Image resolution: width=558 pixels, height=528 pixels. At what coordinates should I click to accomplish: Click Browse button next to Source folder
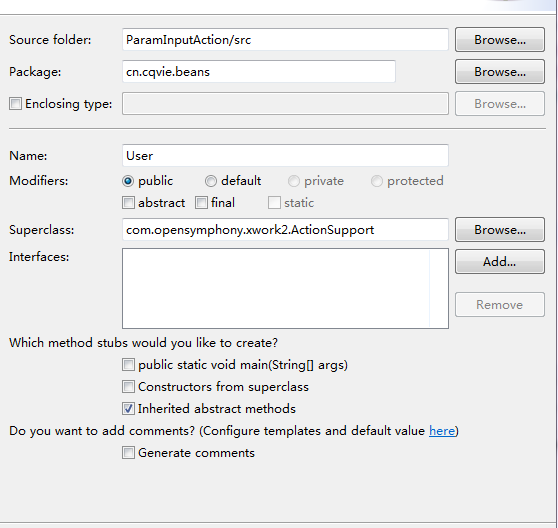coord(500,39)
